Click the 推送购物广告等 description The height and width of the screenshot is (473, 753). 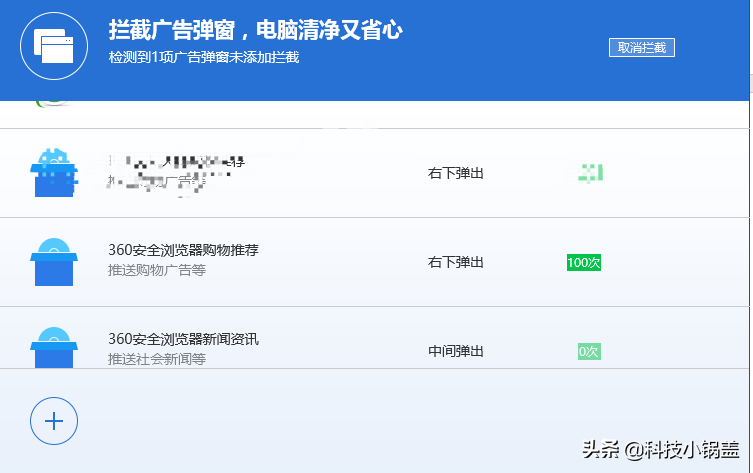(x=157, y=270)
